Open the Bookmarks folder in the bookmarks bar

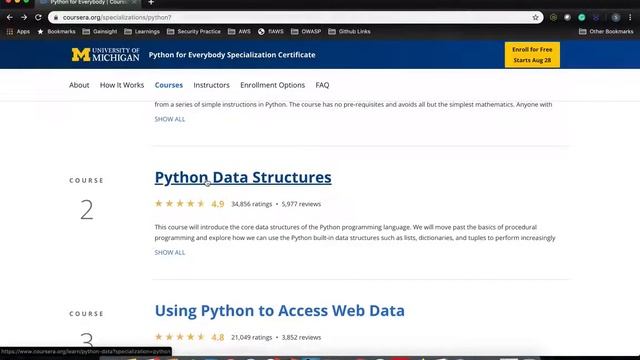pos(56,31)
